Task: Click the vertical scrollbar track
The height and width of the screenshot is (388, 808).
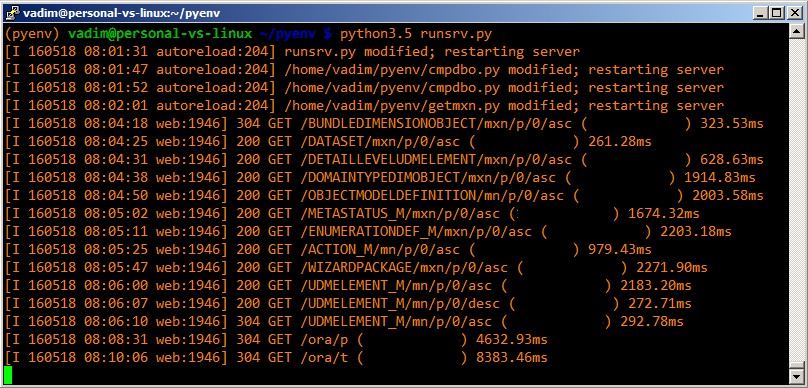Action: point(796,204)
